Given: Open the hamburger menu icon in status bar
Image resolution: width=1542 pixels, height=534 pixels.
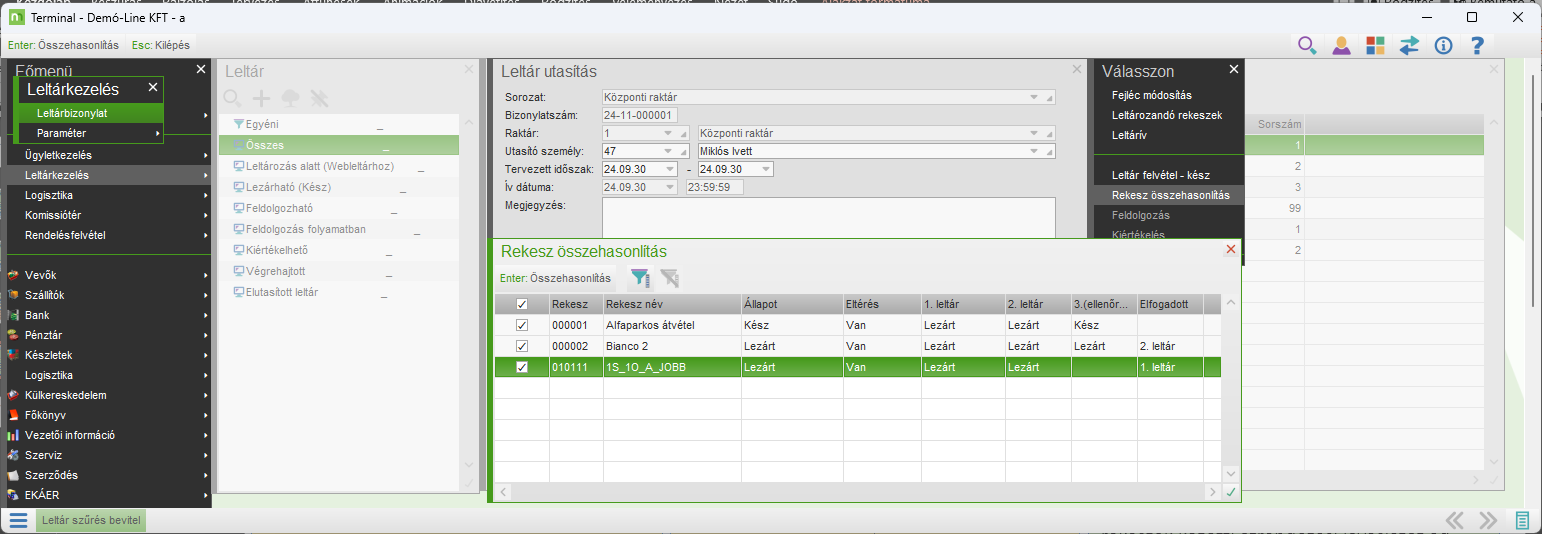Looking at the screenshot, I should (19, 520).
